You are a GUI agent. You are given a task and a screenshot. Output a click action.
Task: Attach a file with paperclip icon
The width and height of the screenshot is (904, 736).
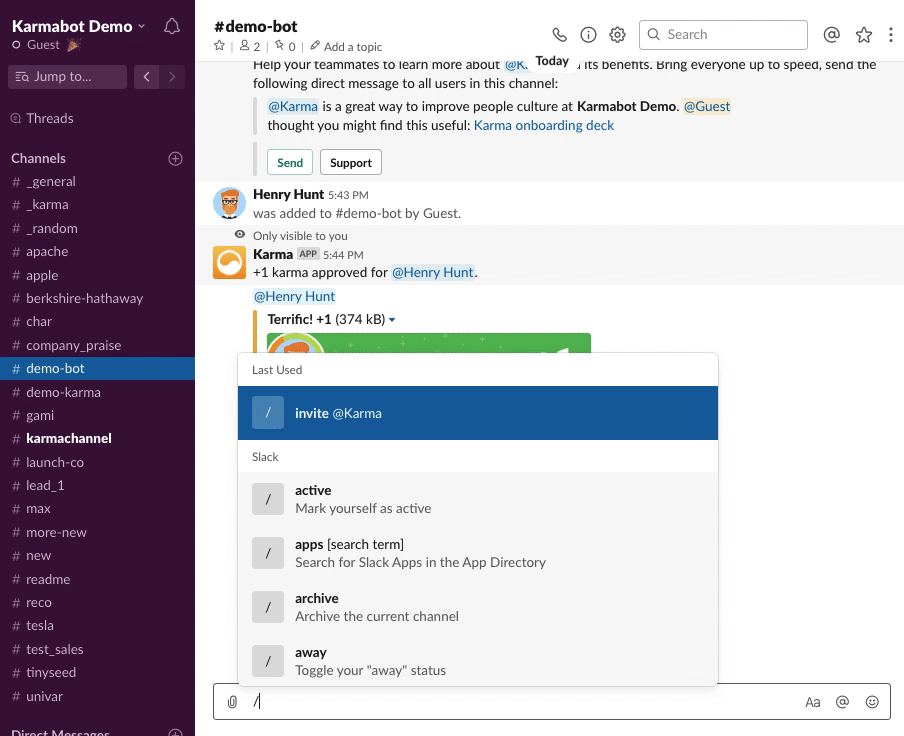tap(232, 702)
